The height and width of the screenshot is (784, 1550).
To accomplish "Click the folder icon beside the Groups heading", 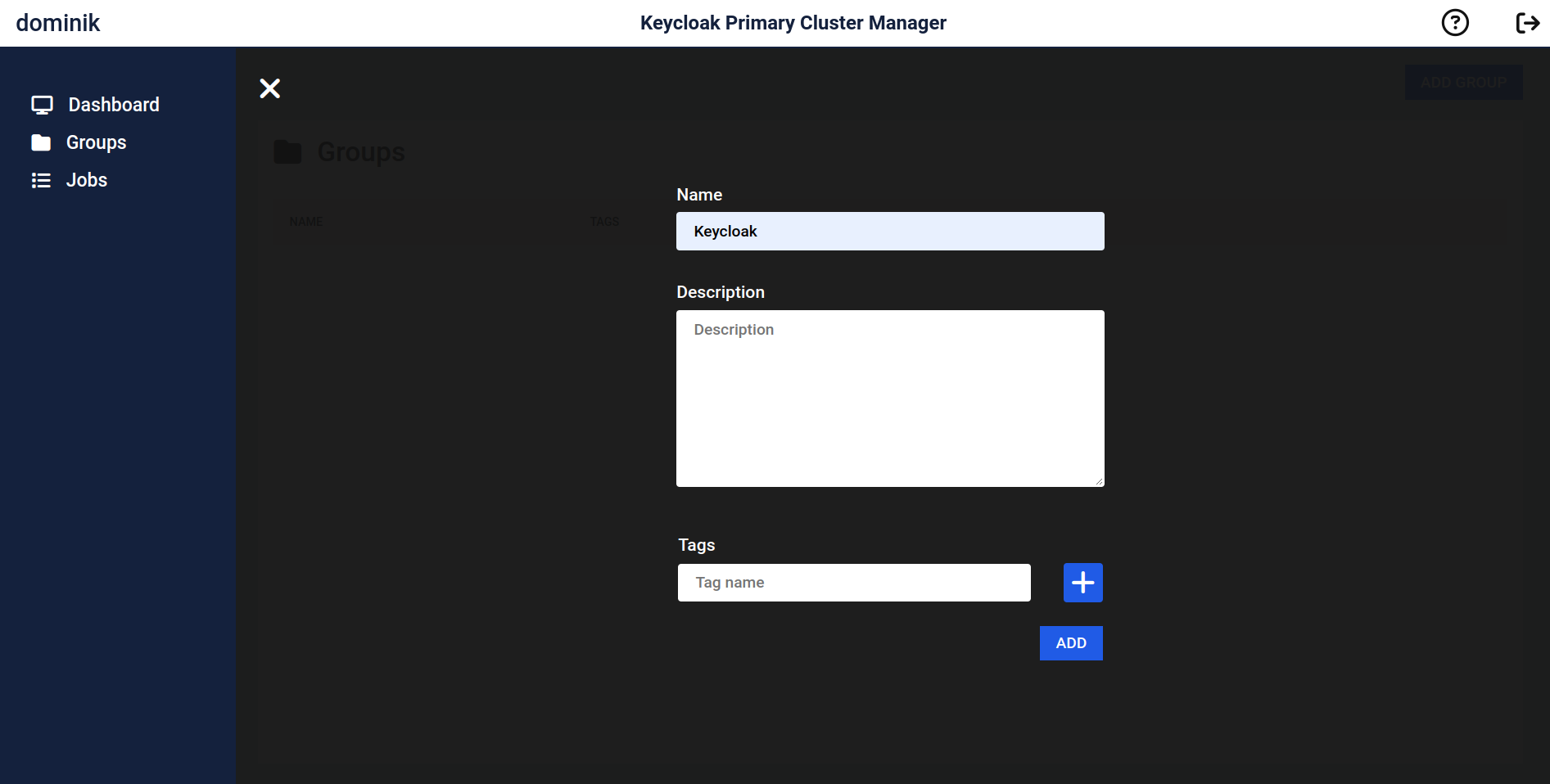I will pos(288,151).
